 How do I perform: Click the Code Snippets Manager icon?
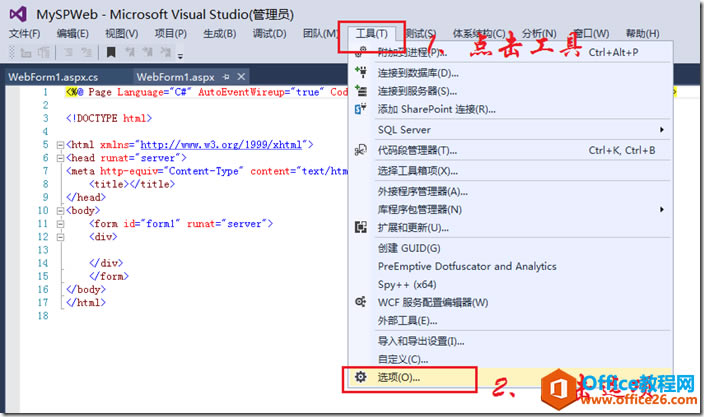(x=361, y=150)
